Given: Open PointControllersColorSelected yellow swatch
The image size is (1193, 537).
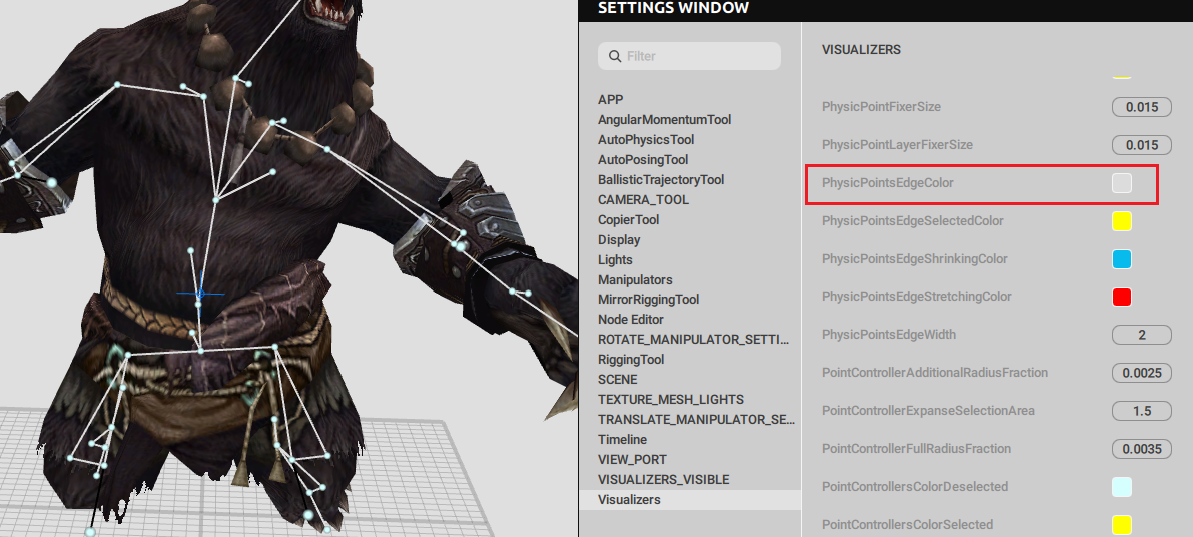Looking at the screenshot, I should pyautogui.click(x=1121, y=525).
